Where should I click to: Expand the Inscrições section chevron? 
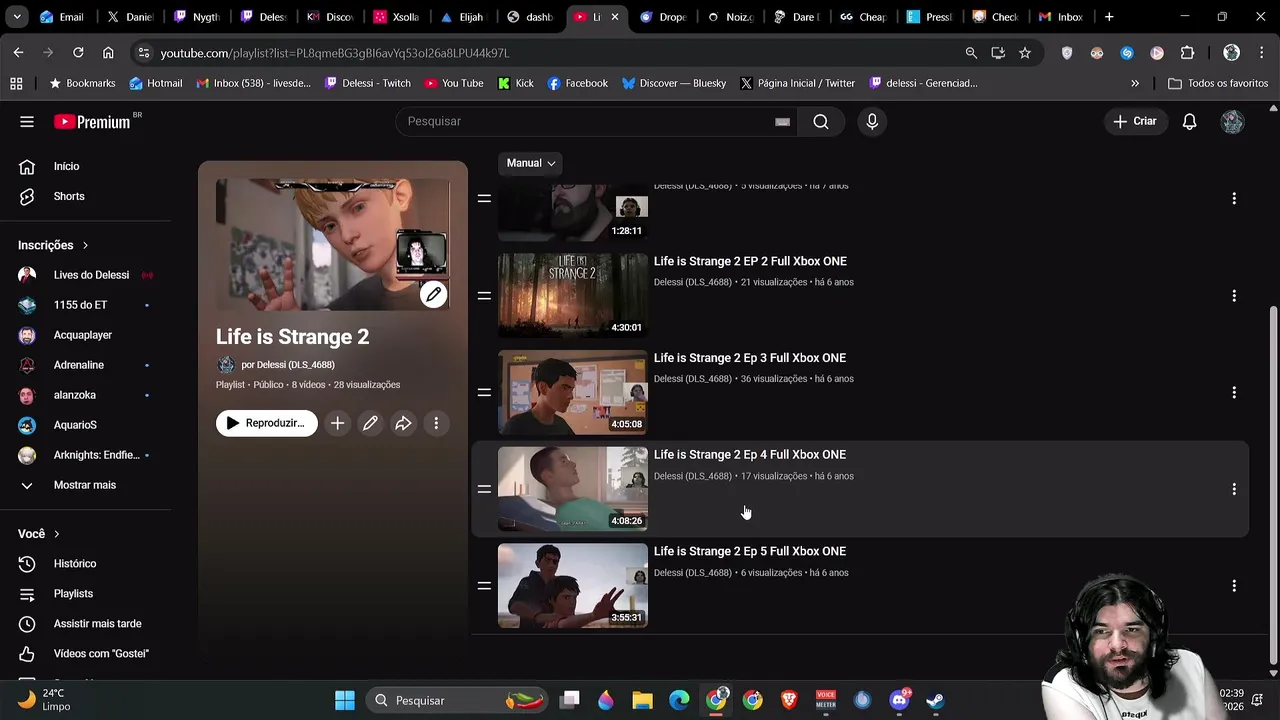pyautogui.click(x=85, y=245)
